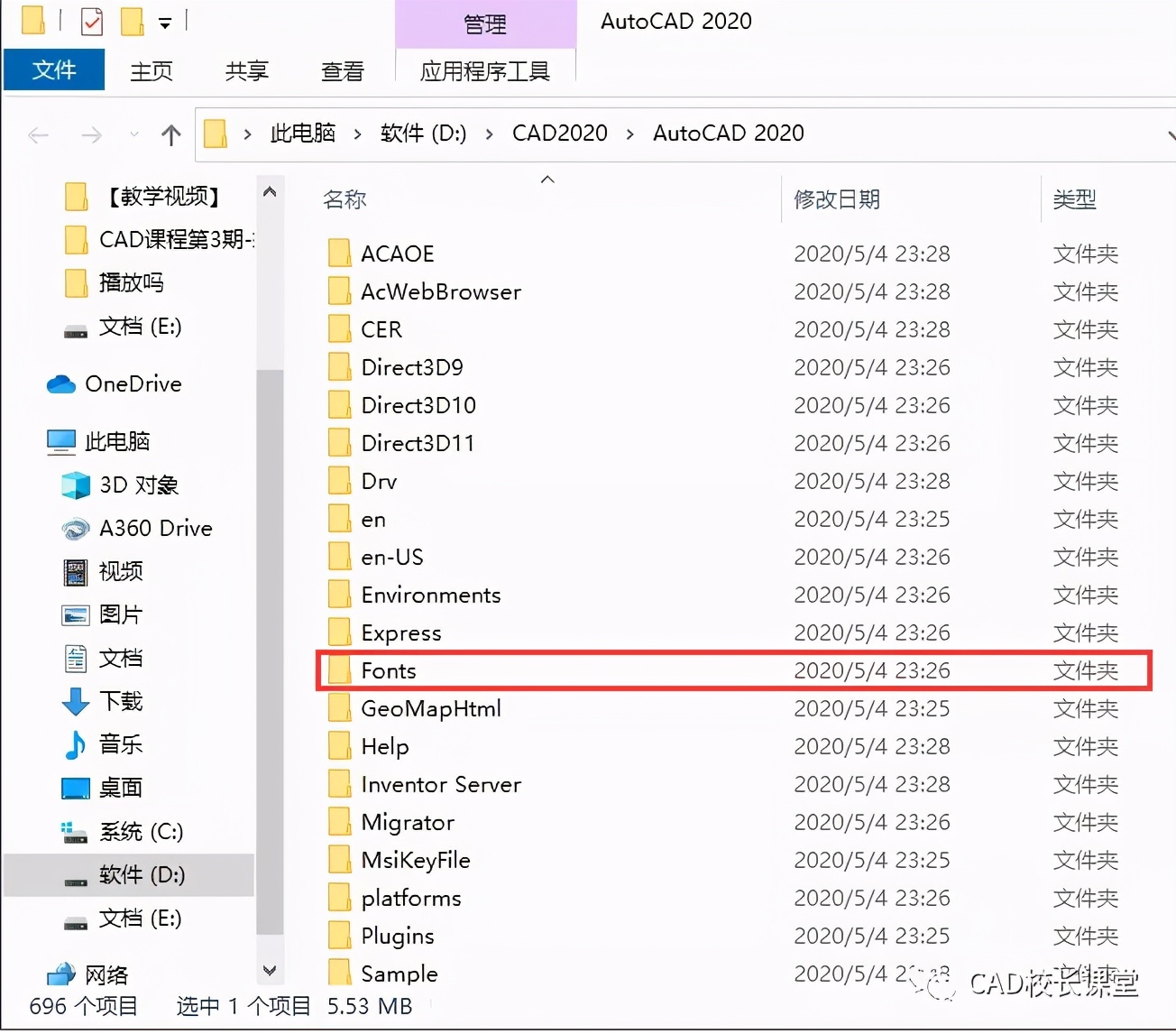The width and height of the screenshot is (1176, 1034).
Task: Open the Express folder
Action: point(401,632)
